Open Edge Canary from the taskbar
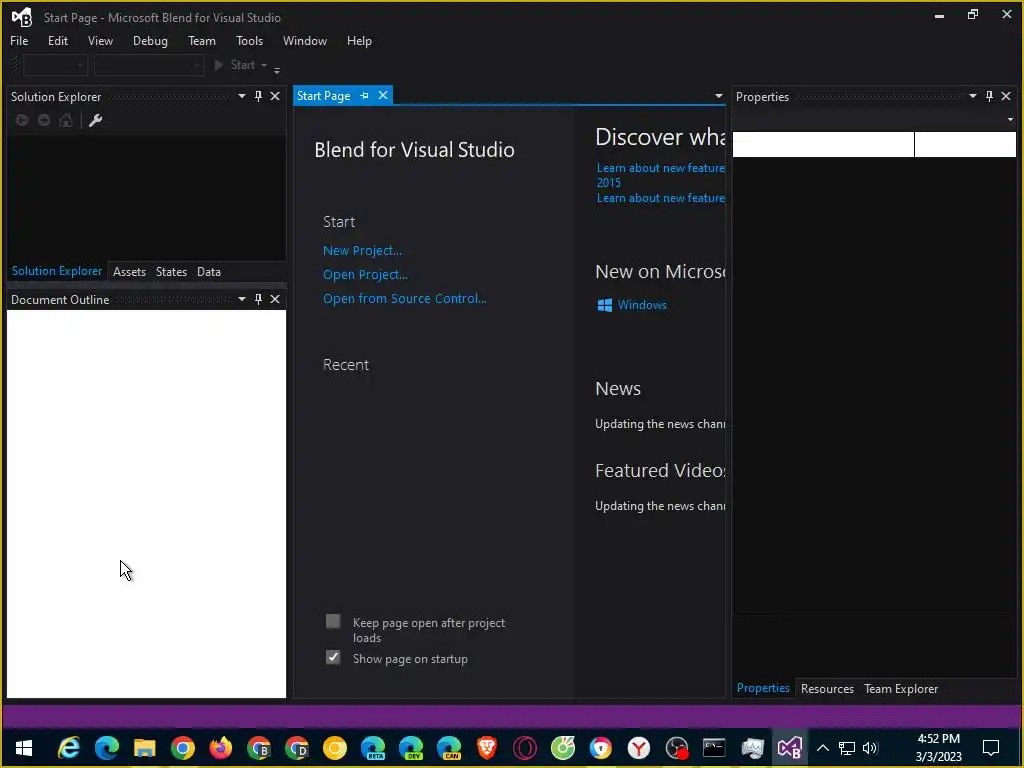Image resolution: width=1024 pixels, height=768 pixels. point(449,748)
